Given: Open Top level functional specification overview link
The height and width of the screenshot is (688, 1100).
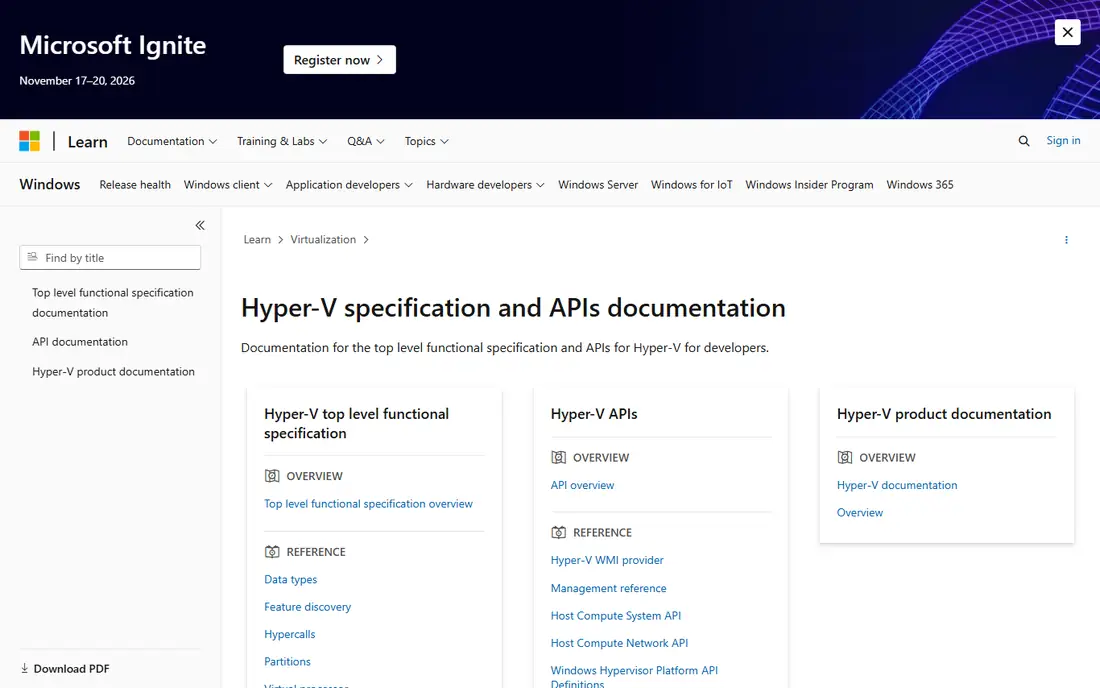Looking at the screenshot, I should [x=368, y=504].
